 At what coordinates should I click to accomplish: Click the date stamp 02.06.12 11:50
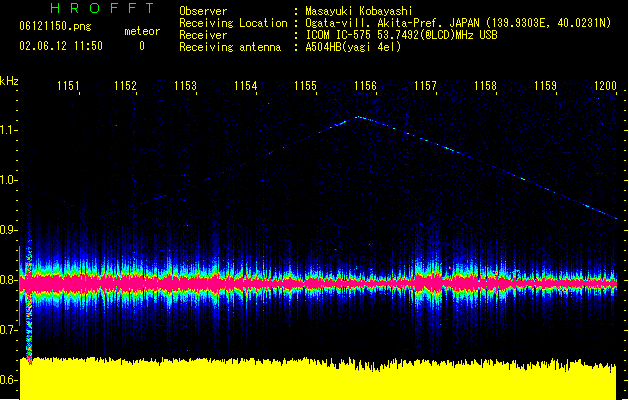point(61,46)
